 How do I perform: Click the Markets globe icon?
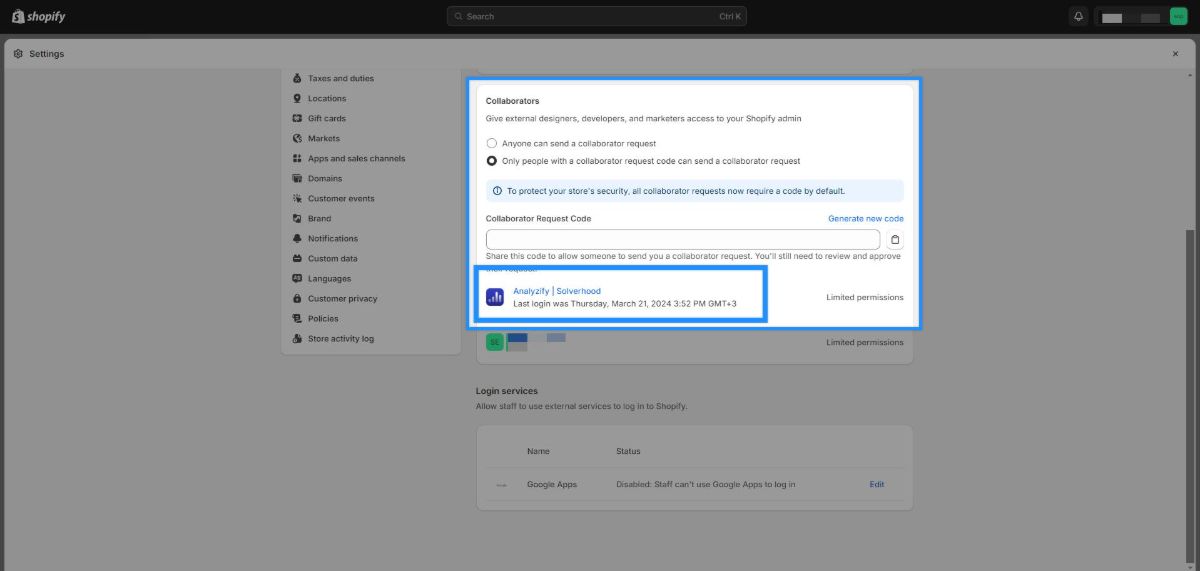(298, 139)
